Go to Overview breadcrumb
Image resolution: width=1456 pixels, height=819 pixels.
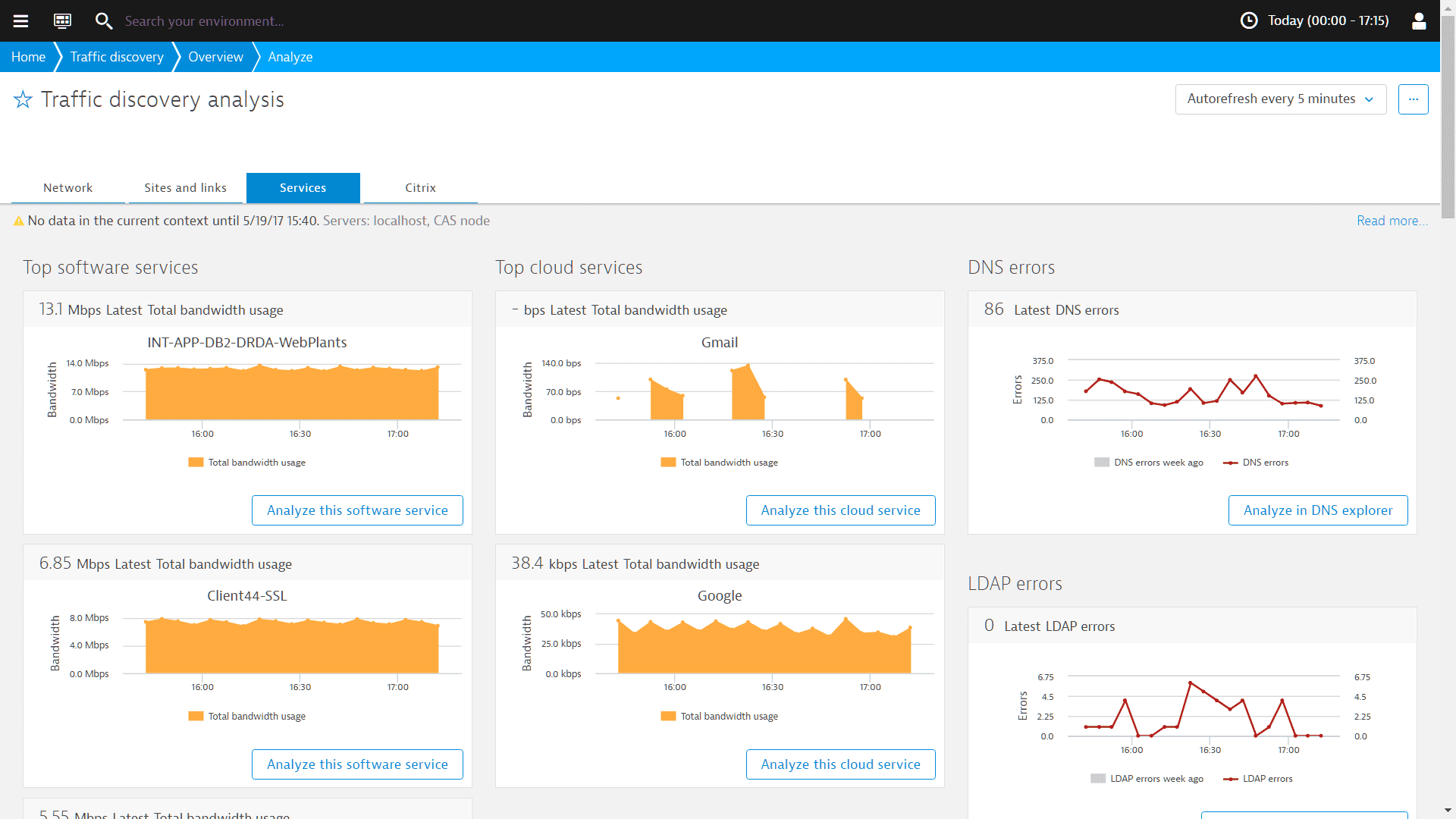215,57
